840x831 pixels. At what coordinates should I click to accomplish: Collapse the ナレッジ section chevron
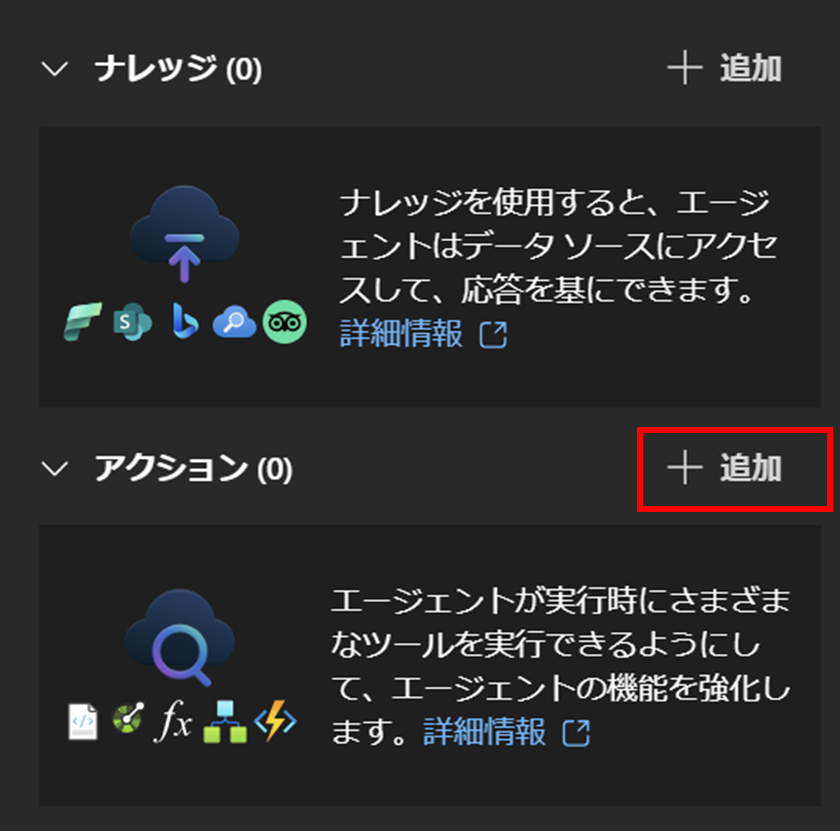pyautogui.click(x=55, y=69)
